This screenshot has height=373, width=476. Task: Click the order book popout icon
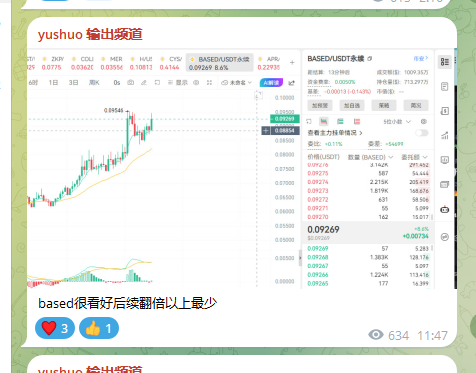(309, 121)
